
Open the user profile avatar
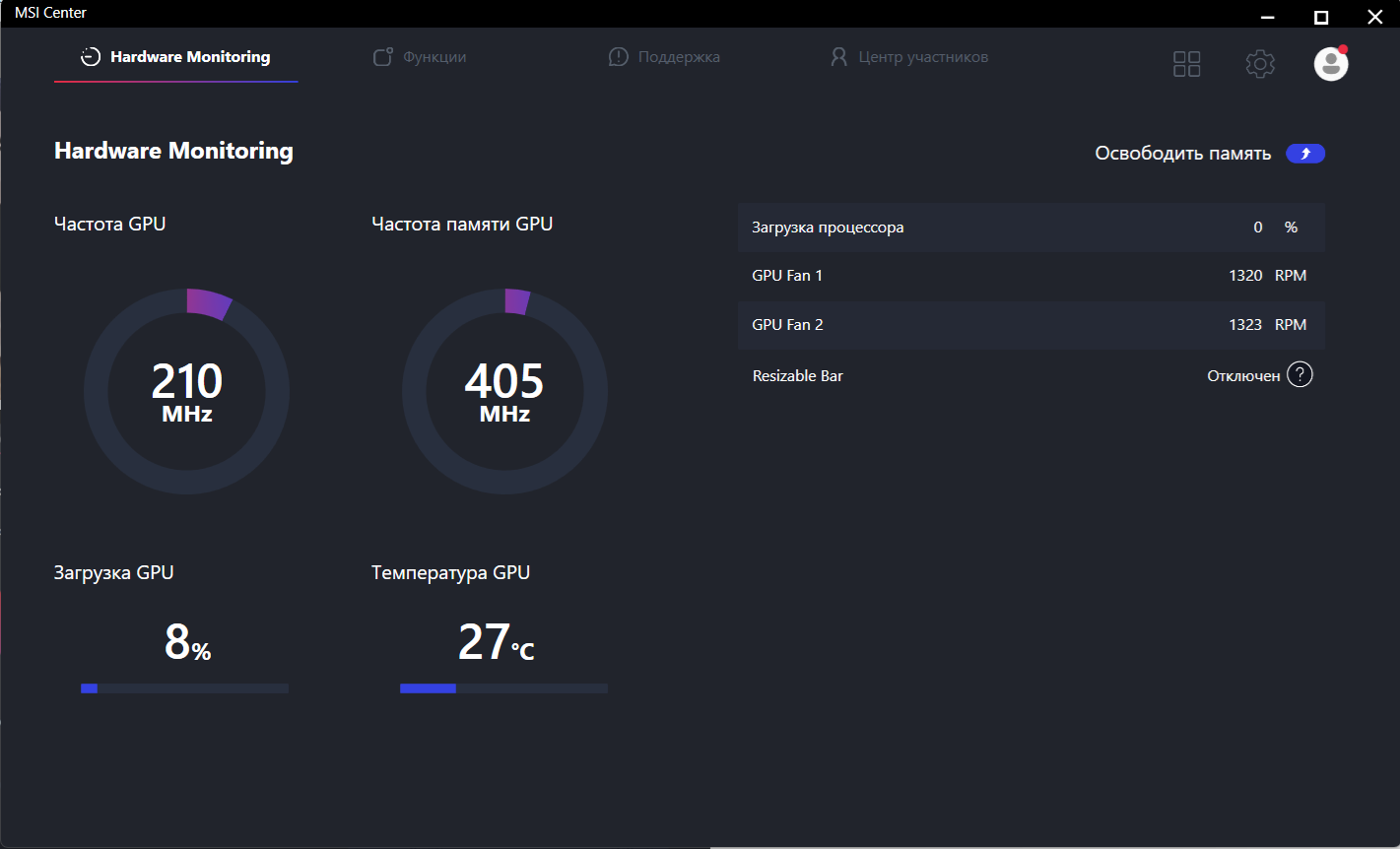(x=1331, y=64)
